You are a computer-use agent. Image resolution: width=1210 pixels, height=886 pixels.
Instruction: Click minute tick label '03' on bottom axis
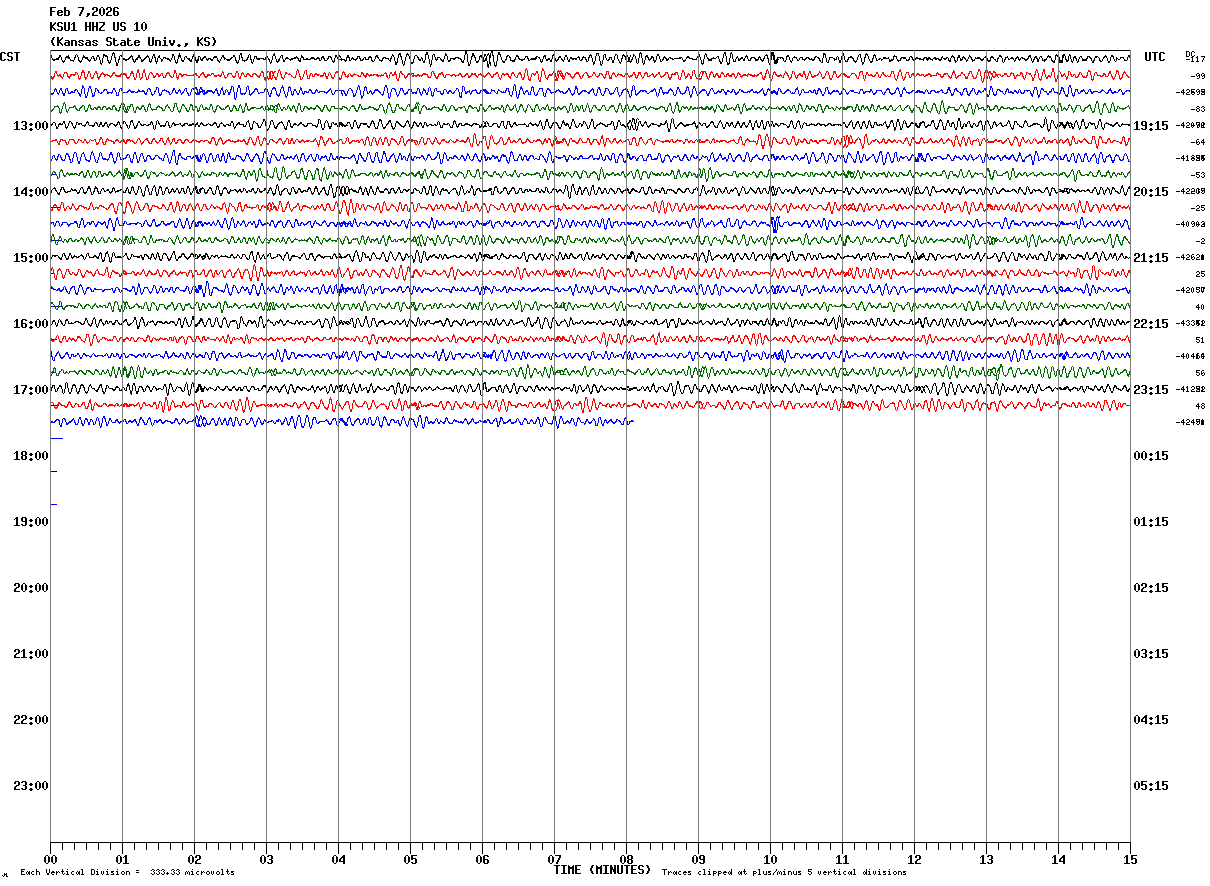tap(266, 860)
